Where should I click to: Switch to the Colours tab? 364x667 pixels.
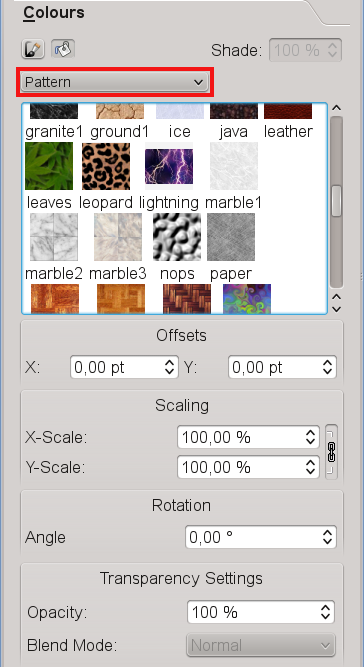54,12
